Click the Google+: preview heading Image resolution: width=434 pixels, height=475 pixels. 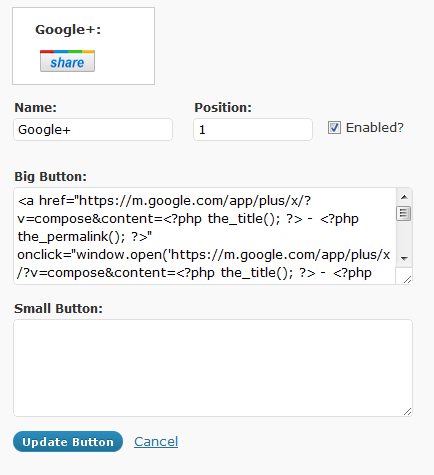point(68,30)
